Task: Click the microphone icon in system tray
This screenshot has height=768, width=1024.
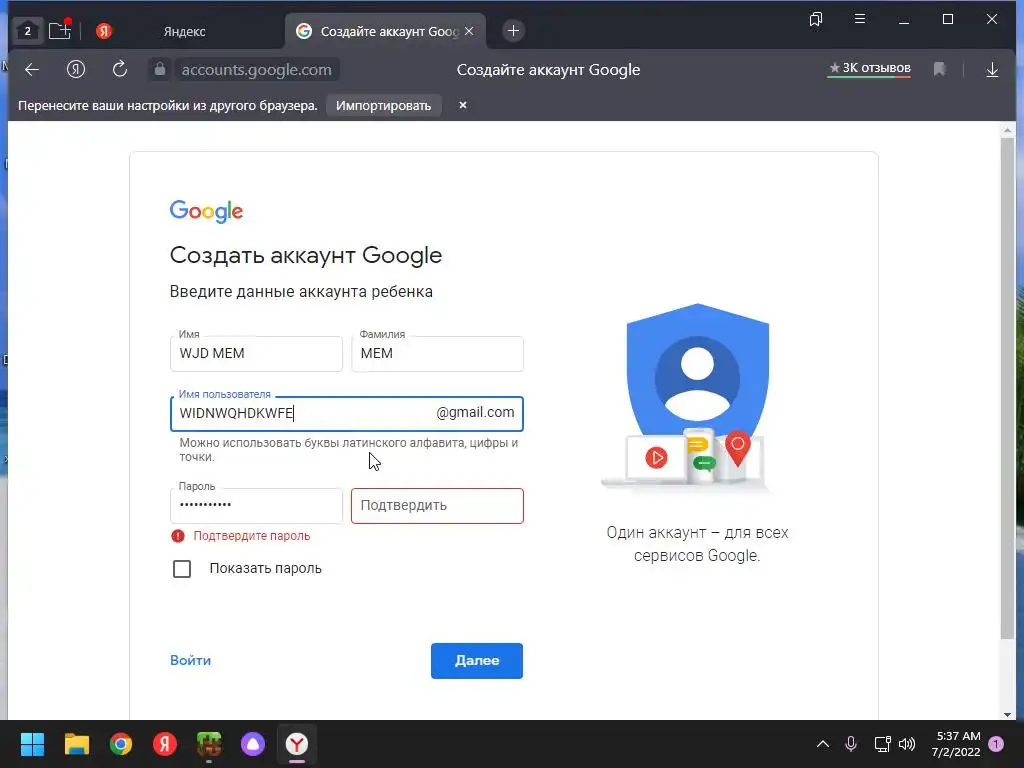Action: pos(851,744)
